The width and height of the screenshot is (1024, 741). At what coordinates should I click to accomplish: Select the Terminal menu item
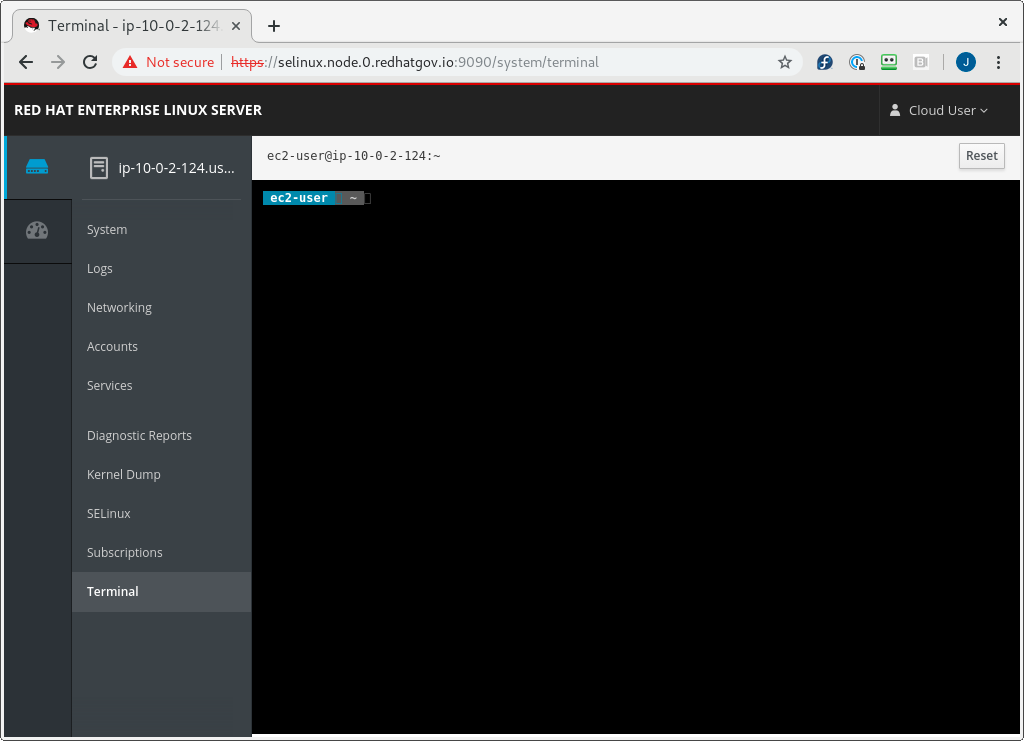pyautogui.click(x=161, y=591)
